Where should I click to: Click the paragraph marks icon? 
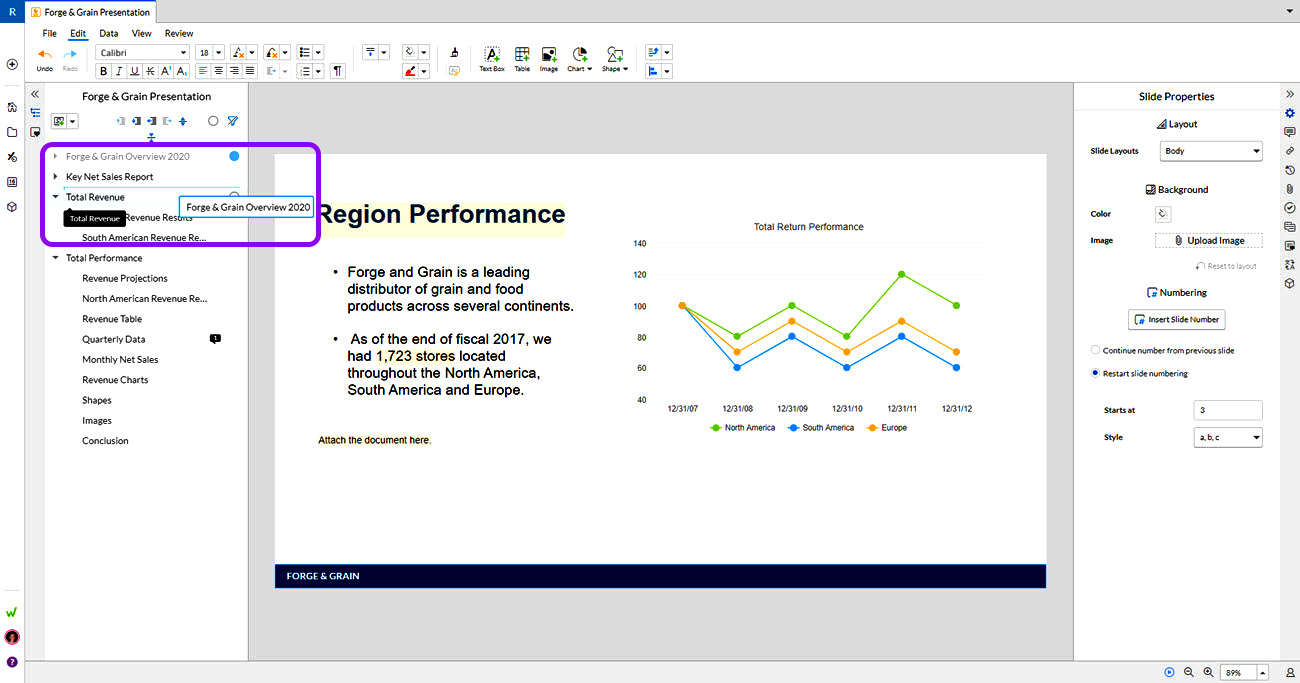click(338, 71)
